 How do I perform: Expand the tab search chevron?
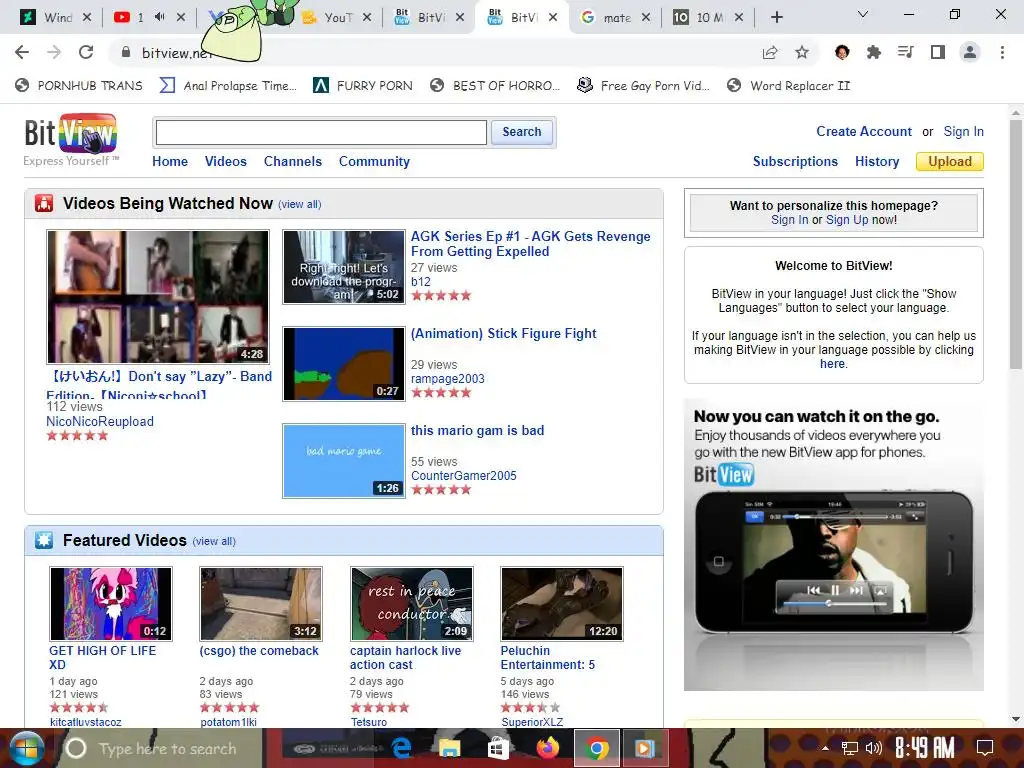pos(863,14)
